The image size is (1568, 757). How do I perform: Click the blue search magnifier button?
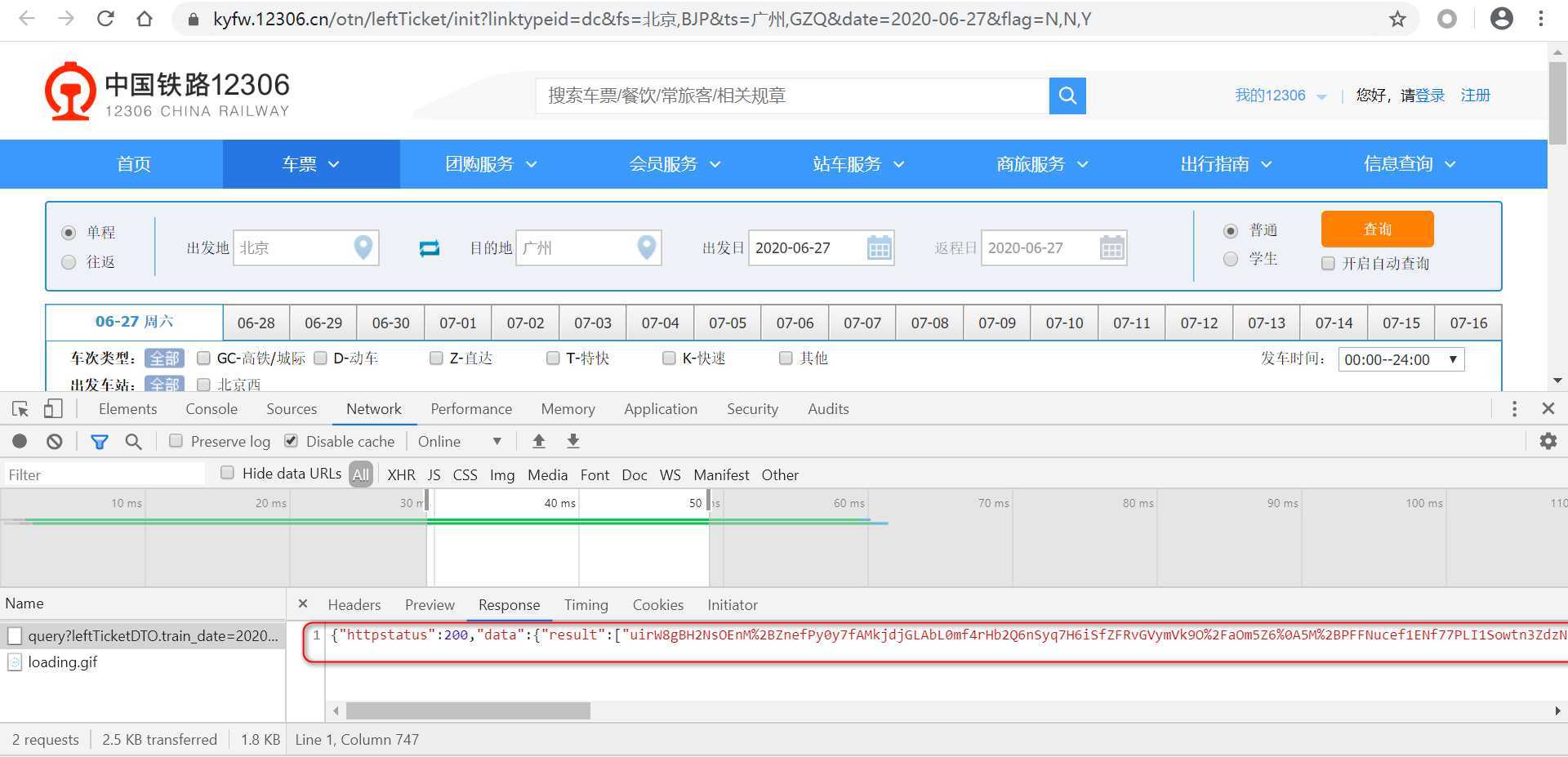click(x=1067, y=96)
